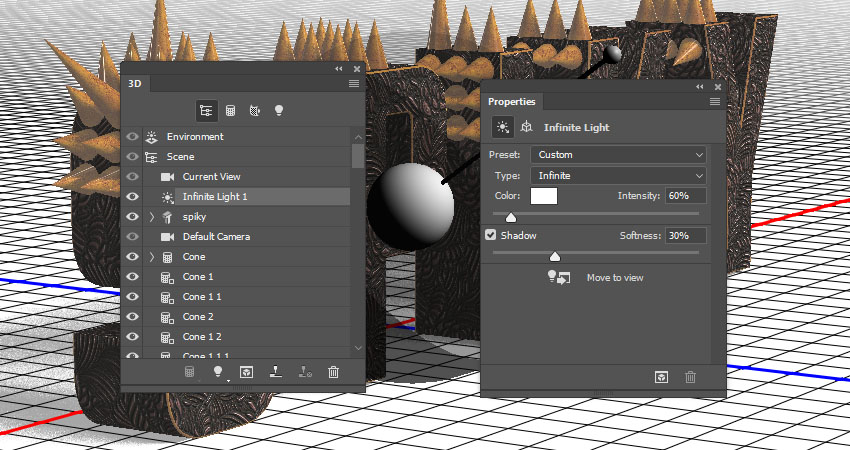Click the large light sphere widget in viewport
Image resolution: width=850 pixels, height=450 pixels.
coord(411,207)
